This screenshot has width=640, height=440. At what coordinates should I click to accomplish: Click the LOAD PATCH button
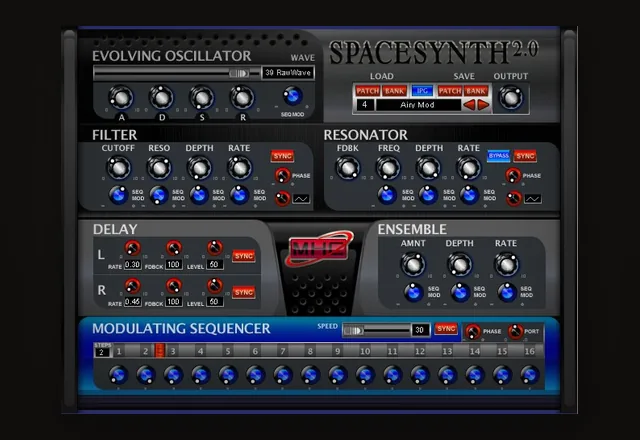coord(367,91)
